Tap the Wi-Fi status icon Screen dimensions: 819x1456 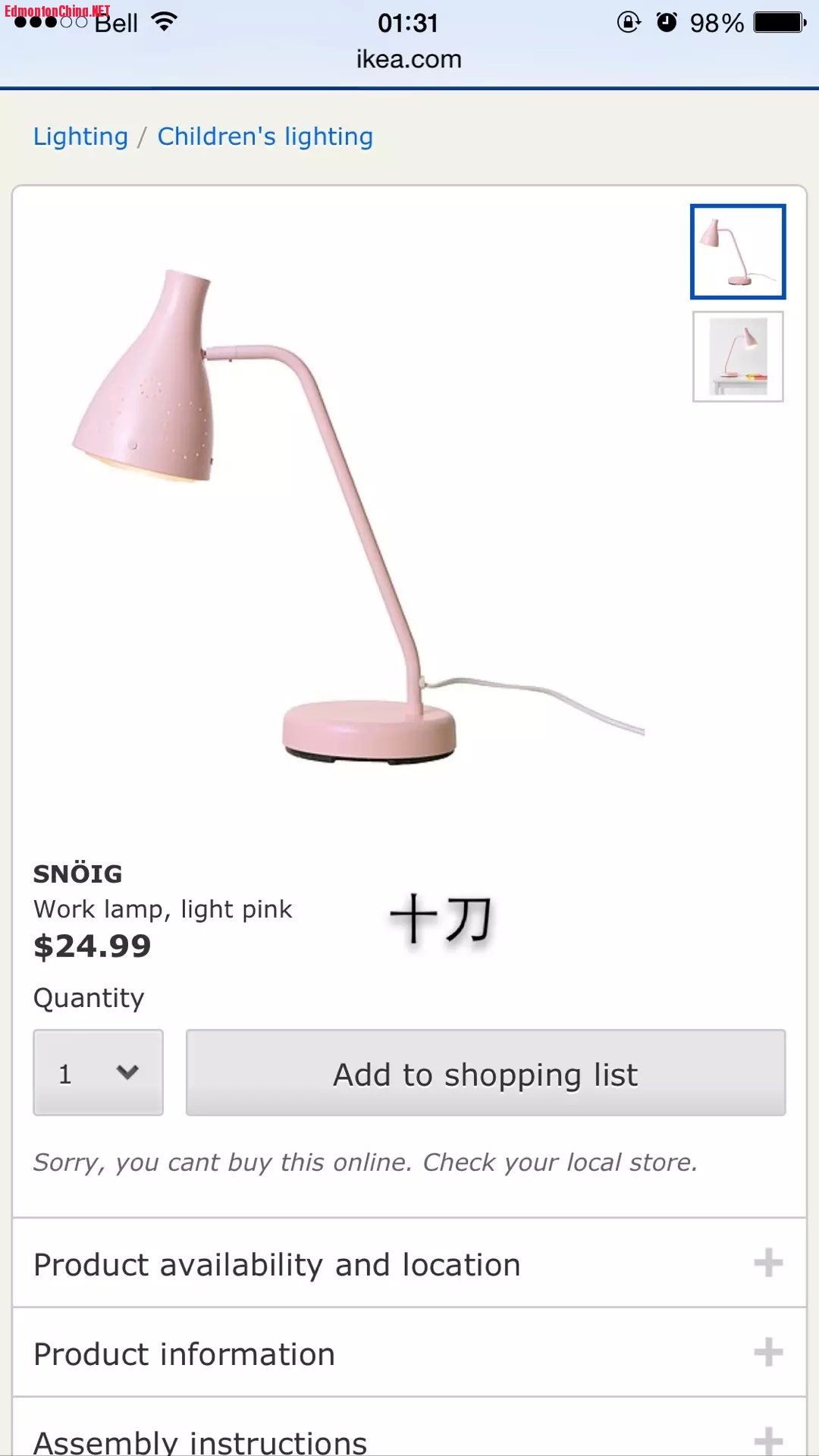(x=164, y=21)
